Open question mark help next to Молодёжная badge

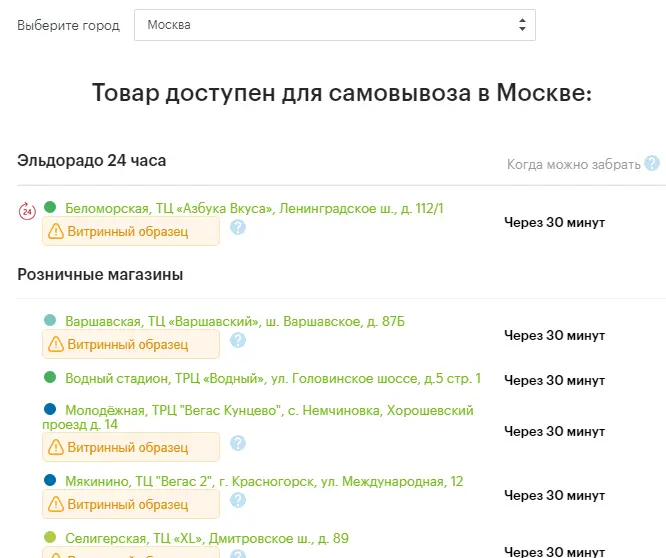coord(238,443)
